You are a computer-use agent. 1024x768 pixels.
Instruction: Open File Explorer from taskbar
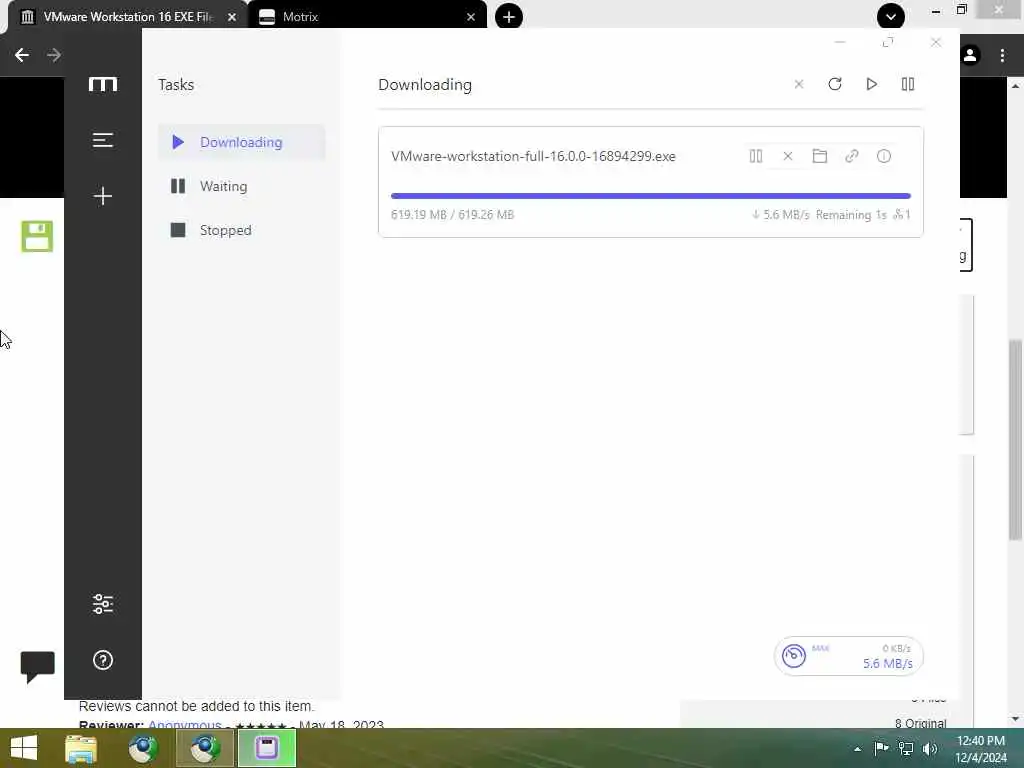81,748
